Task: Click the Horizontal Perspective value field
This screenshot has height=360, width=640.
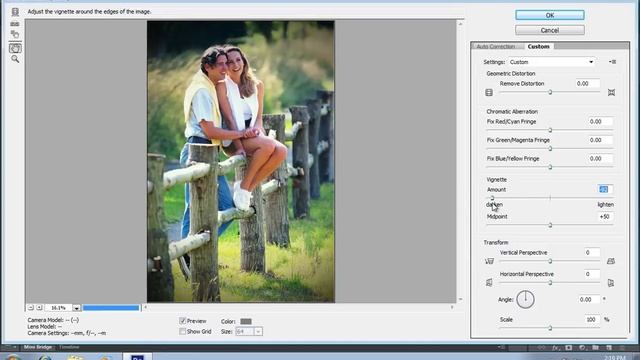Action: [592, 274]
